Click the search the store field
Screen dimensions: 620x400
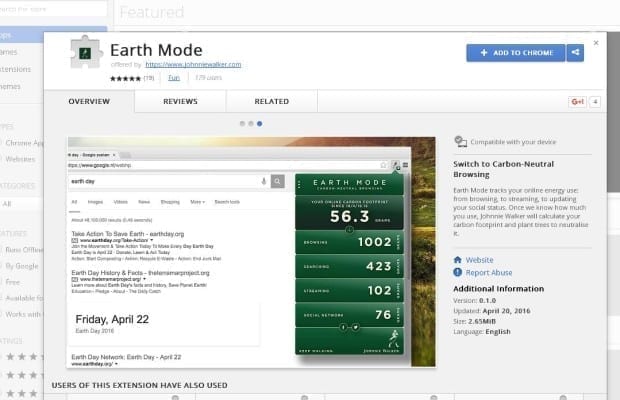(x=51, y=9)
